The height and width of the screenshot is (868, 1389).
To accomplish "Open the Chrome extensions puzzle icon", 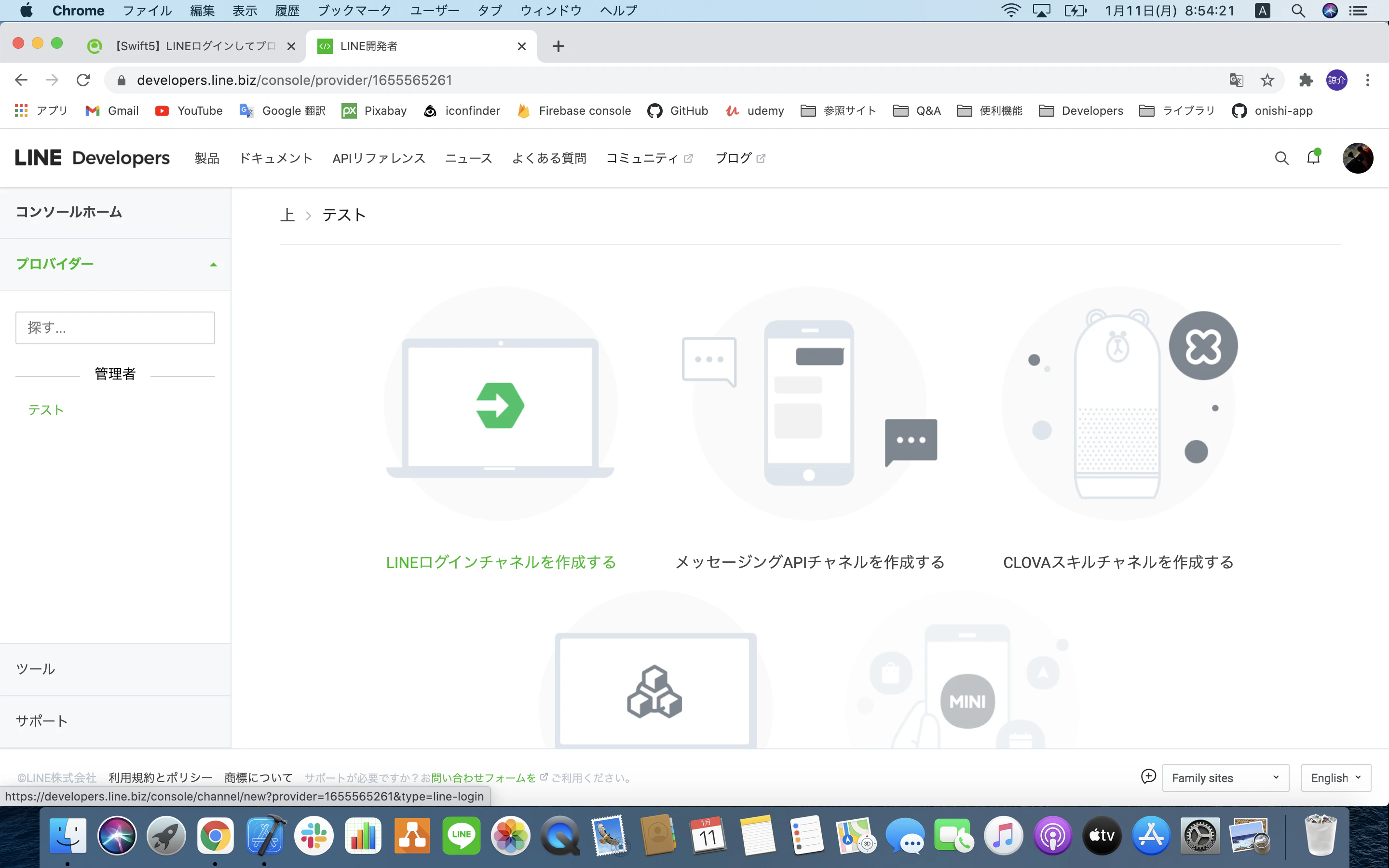I will click(x=1306, y=81).
